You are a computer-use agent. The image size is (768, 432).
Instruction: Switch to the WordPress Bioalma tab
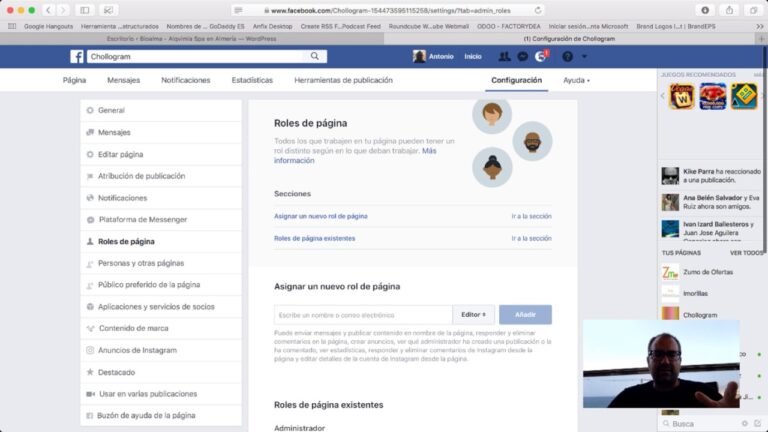(192, 39)
